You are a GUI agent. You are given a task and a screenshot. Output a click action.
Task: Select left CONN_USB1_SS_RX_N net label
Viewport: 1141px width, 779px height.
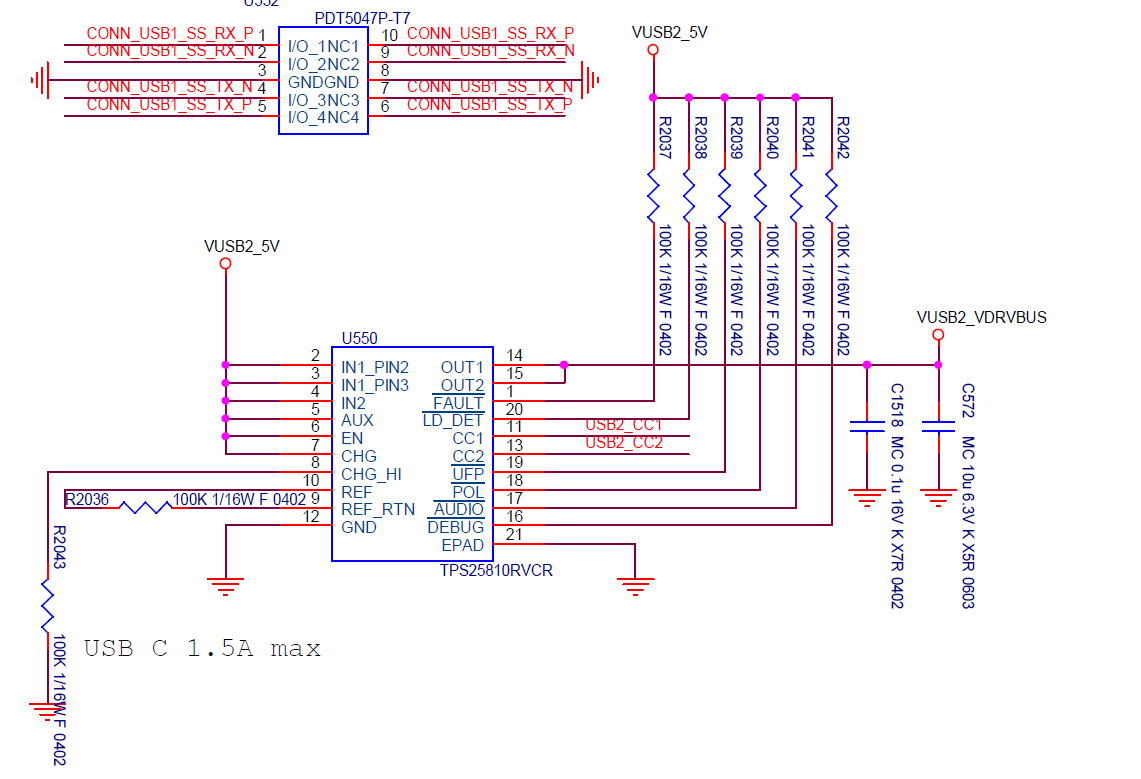click(170, 51)
